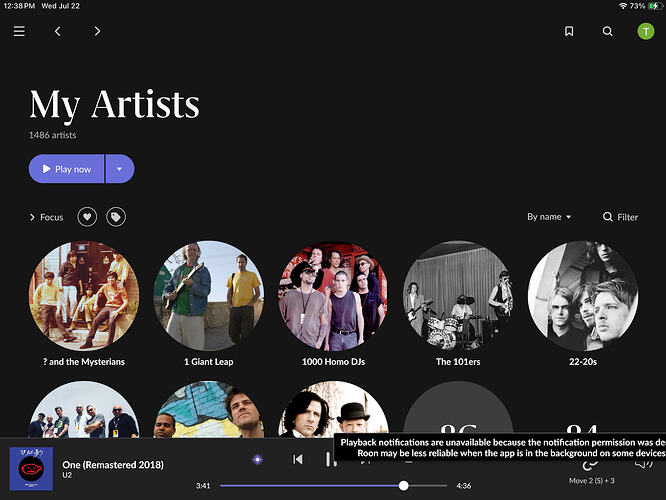Click the Roon Radio sparkle icon
The height and width of the screenshot is (500, 666).
(257, 459)
